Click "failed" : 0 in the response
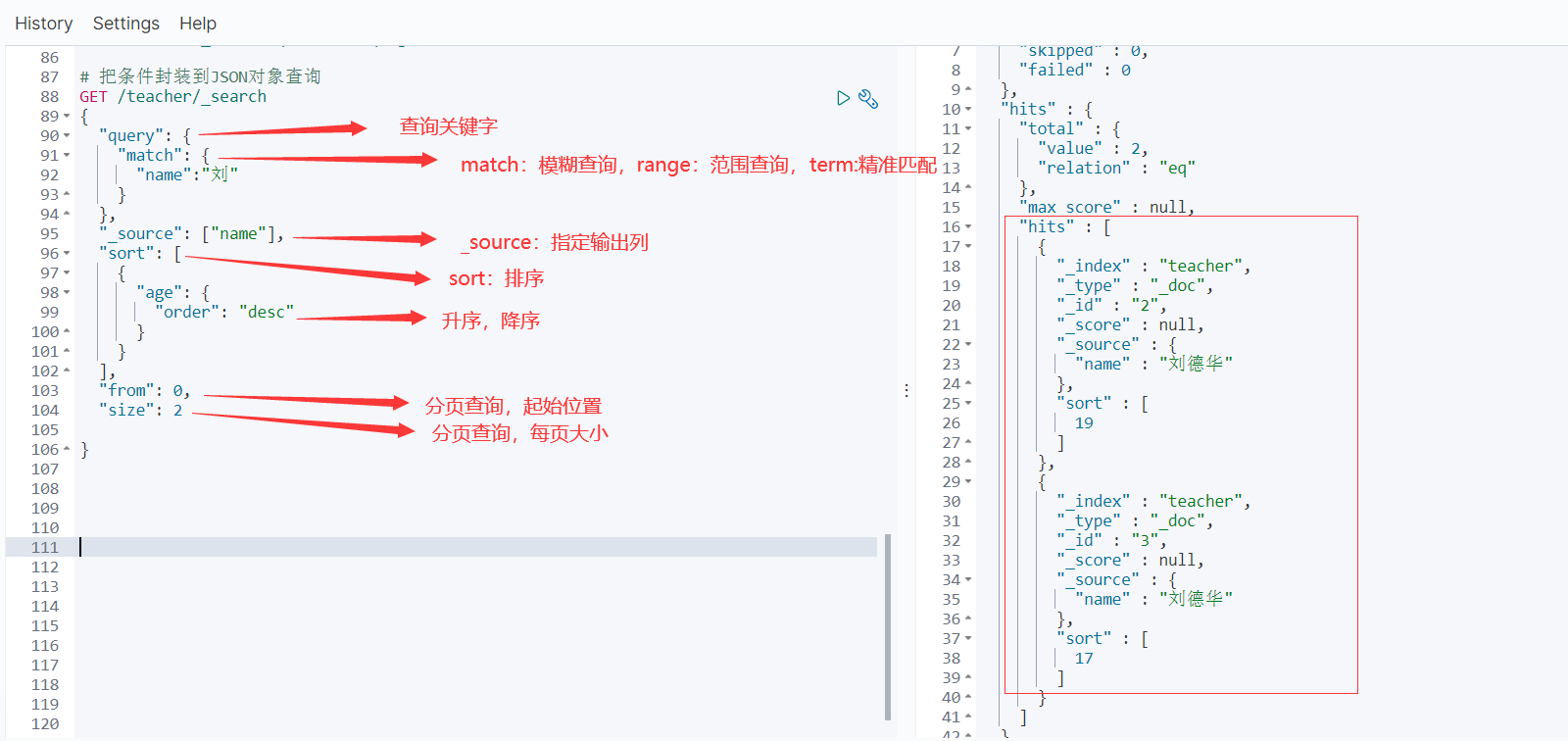The image size is (1568, 741). click(1075, 70)
